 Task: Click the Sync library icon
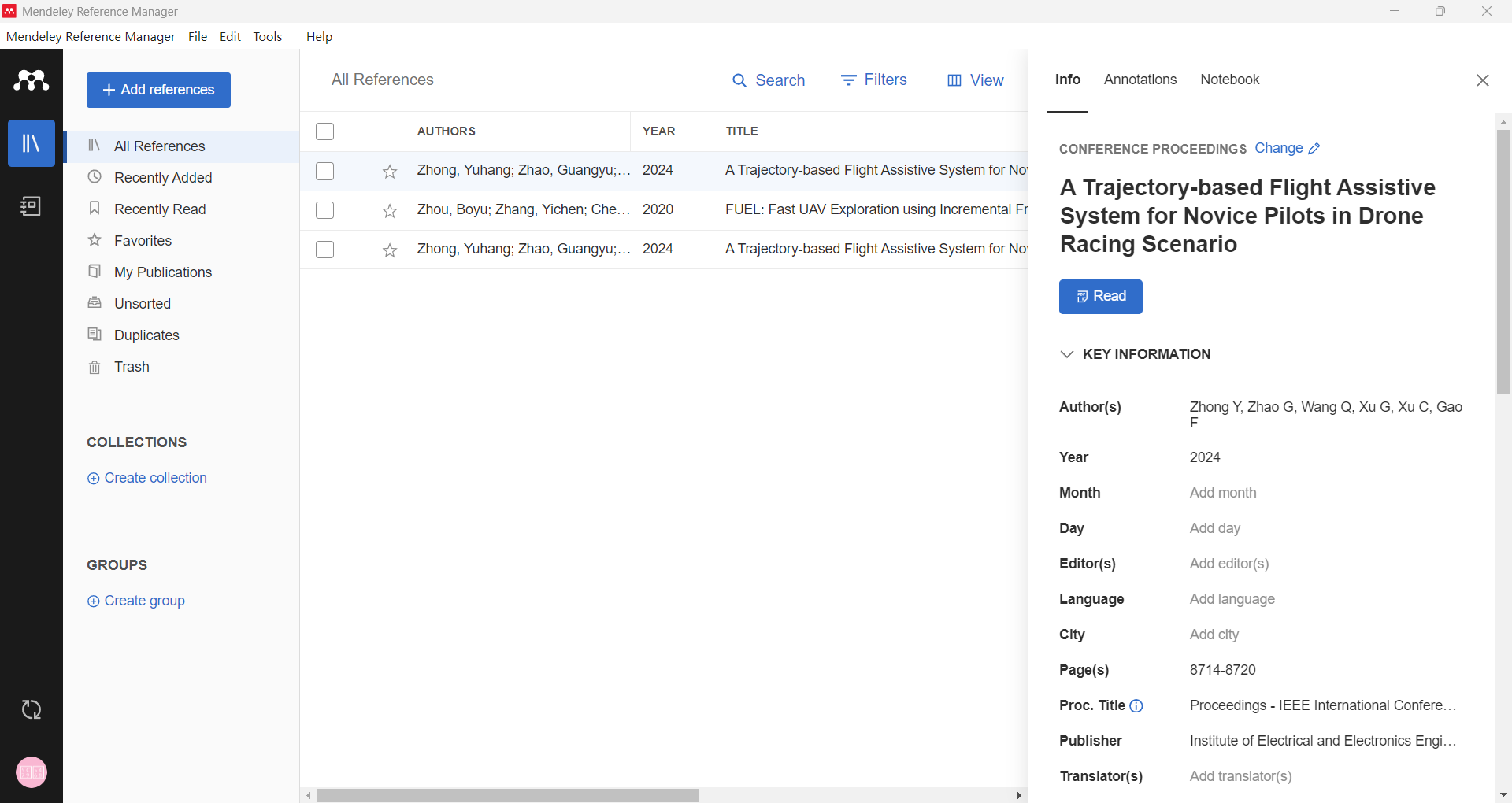click(31, 710)
